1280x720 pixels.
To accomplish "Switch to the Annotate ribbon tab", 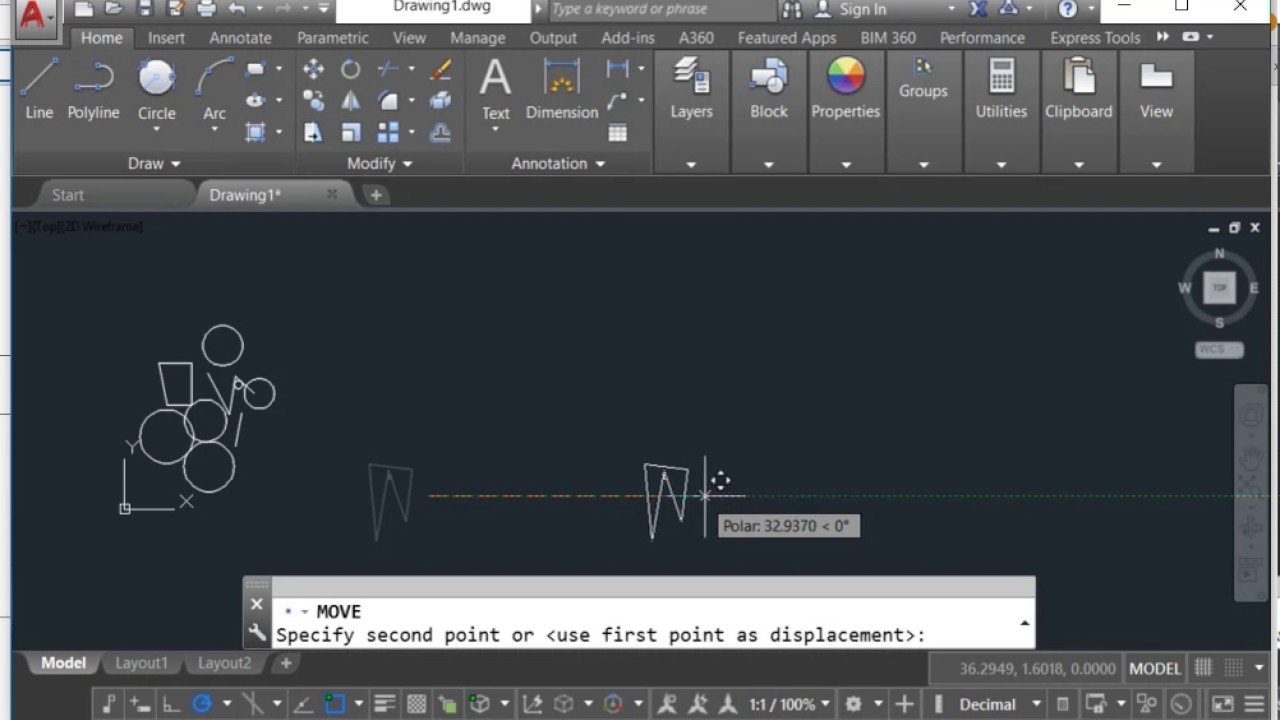I will pos(240,37).
